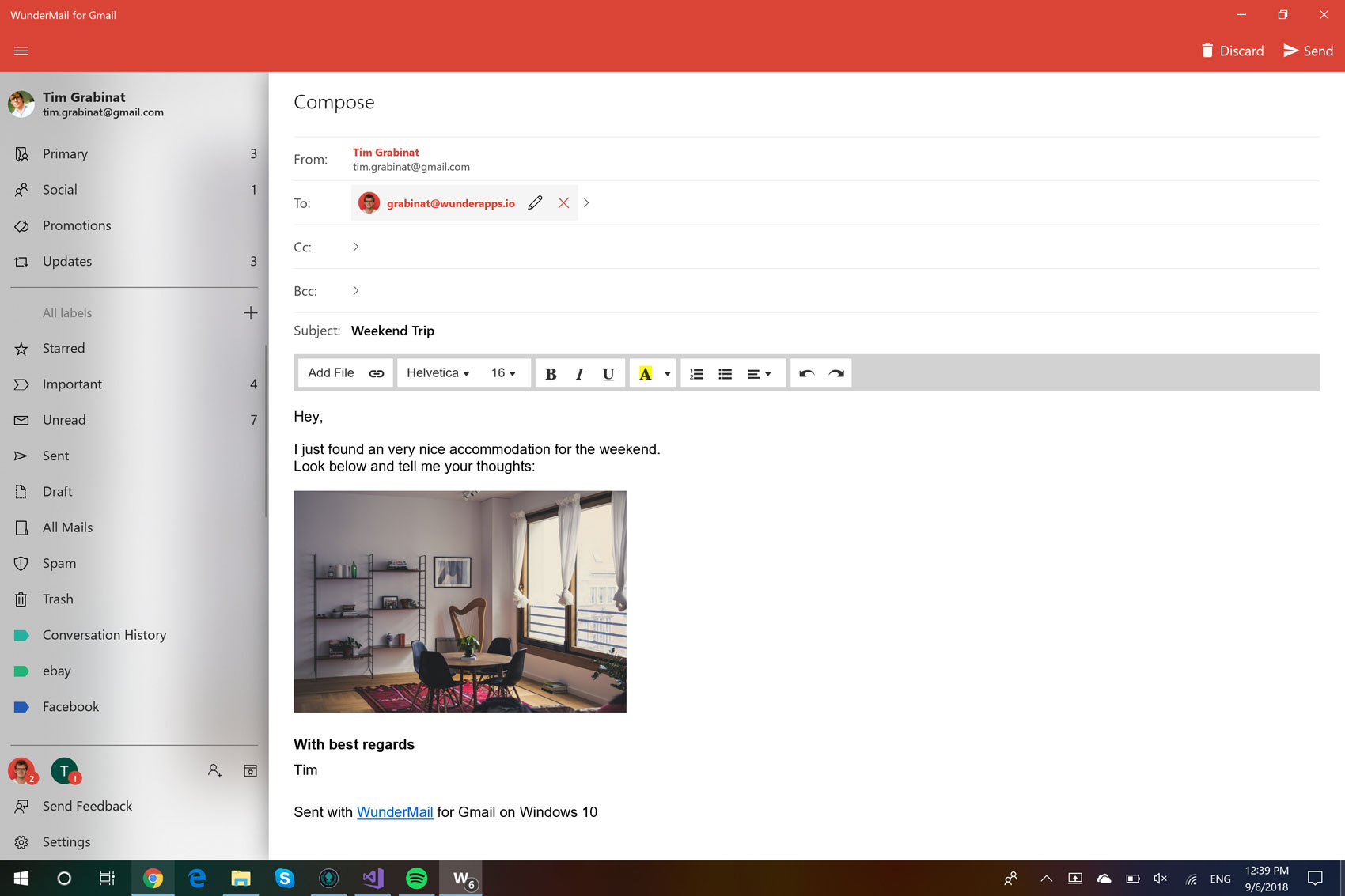Click the add account icon
This screenshot has height=896, width=1345.
(214, 770)
